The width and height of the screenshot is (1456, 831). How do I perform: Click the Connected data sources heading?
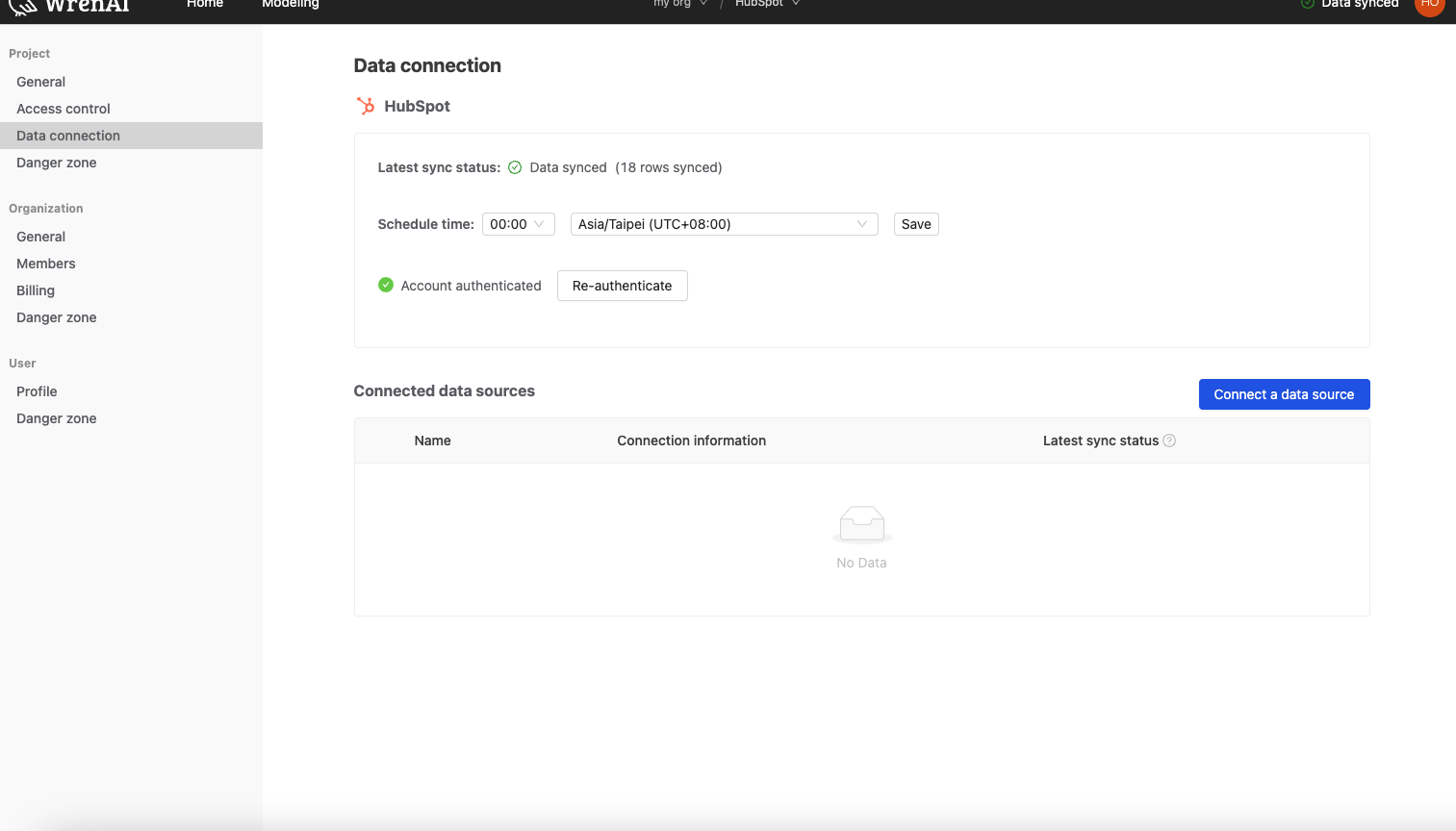(x=445, y=390)
